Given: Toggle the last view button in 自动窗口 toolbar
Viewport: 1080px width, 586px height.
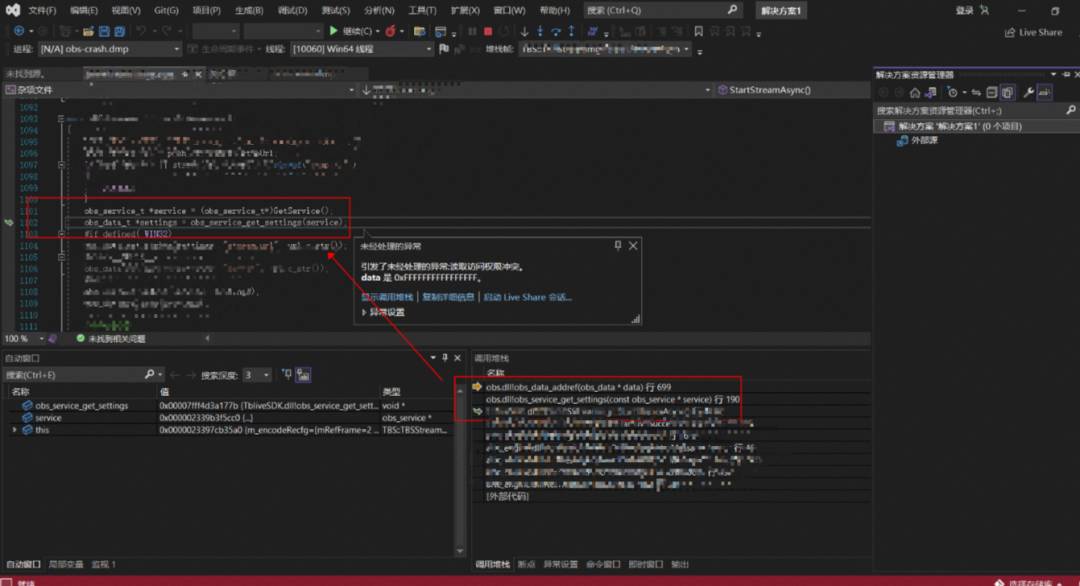Looking at the screenshot, I should (x=303, y=375).
